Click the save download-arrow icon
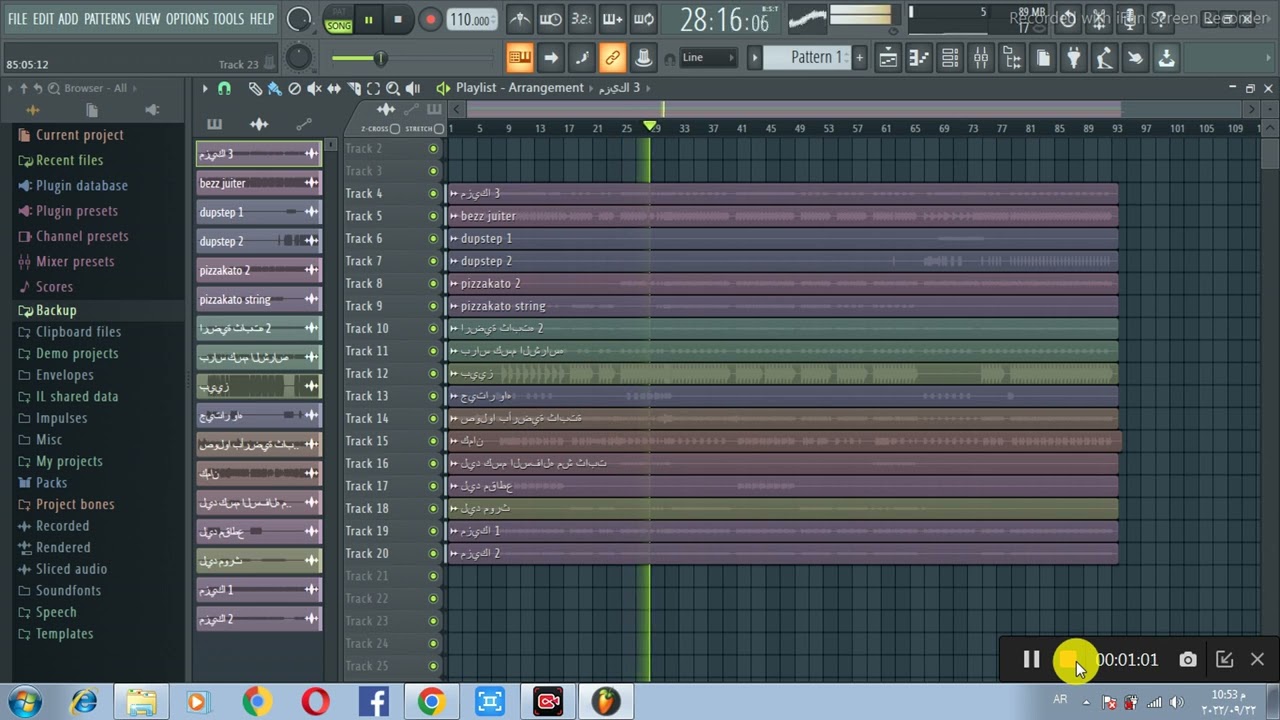The width and height of the screenshot is (1280, 720). pyautogui.click(x=1167, y=58)
